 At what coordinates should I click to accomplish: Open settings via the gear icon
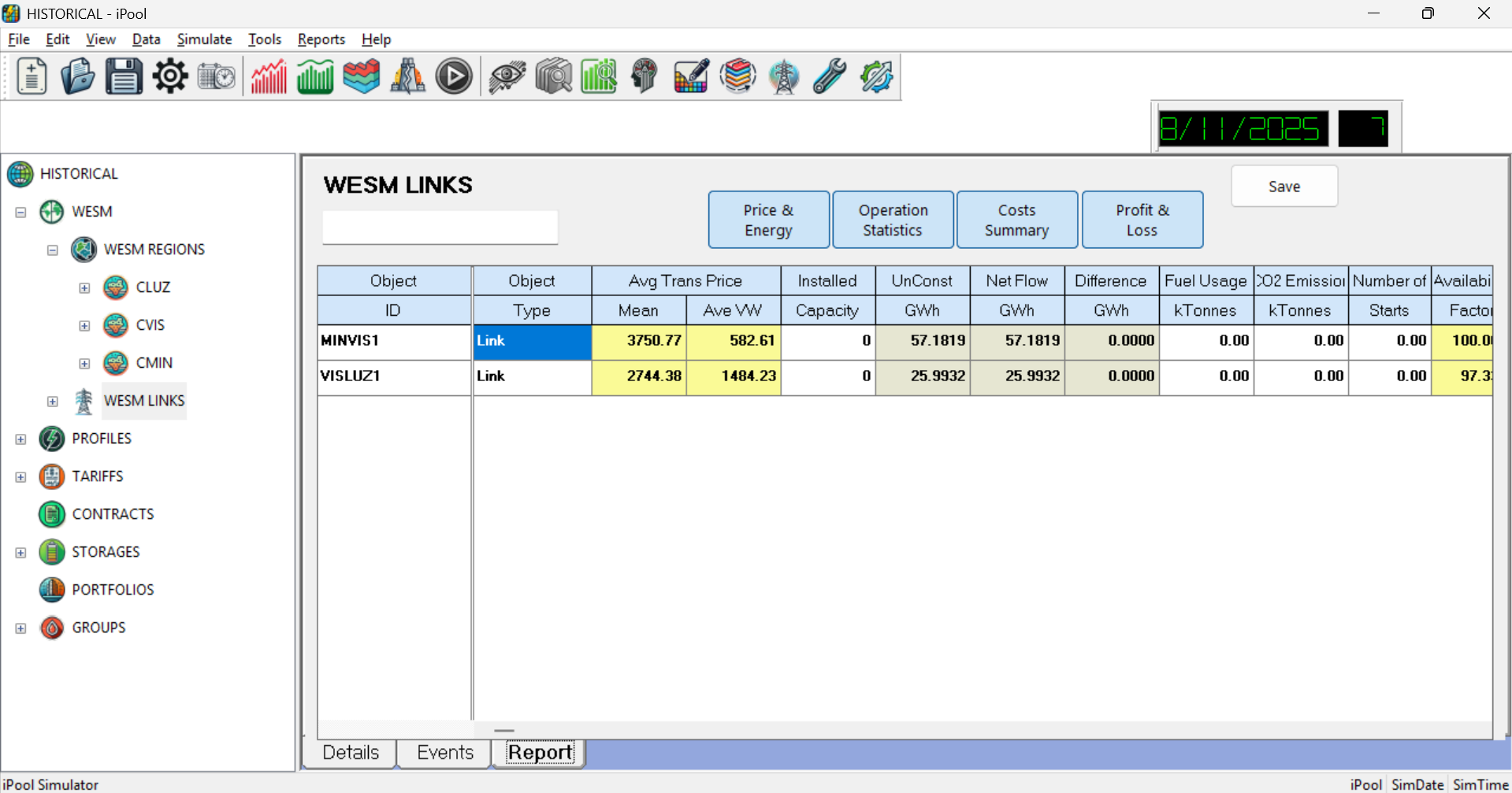click(170, 76)
